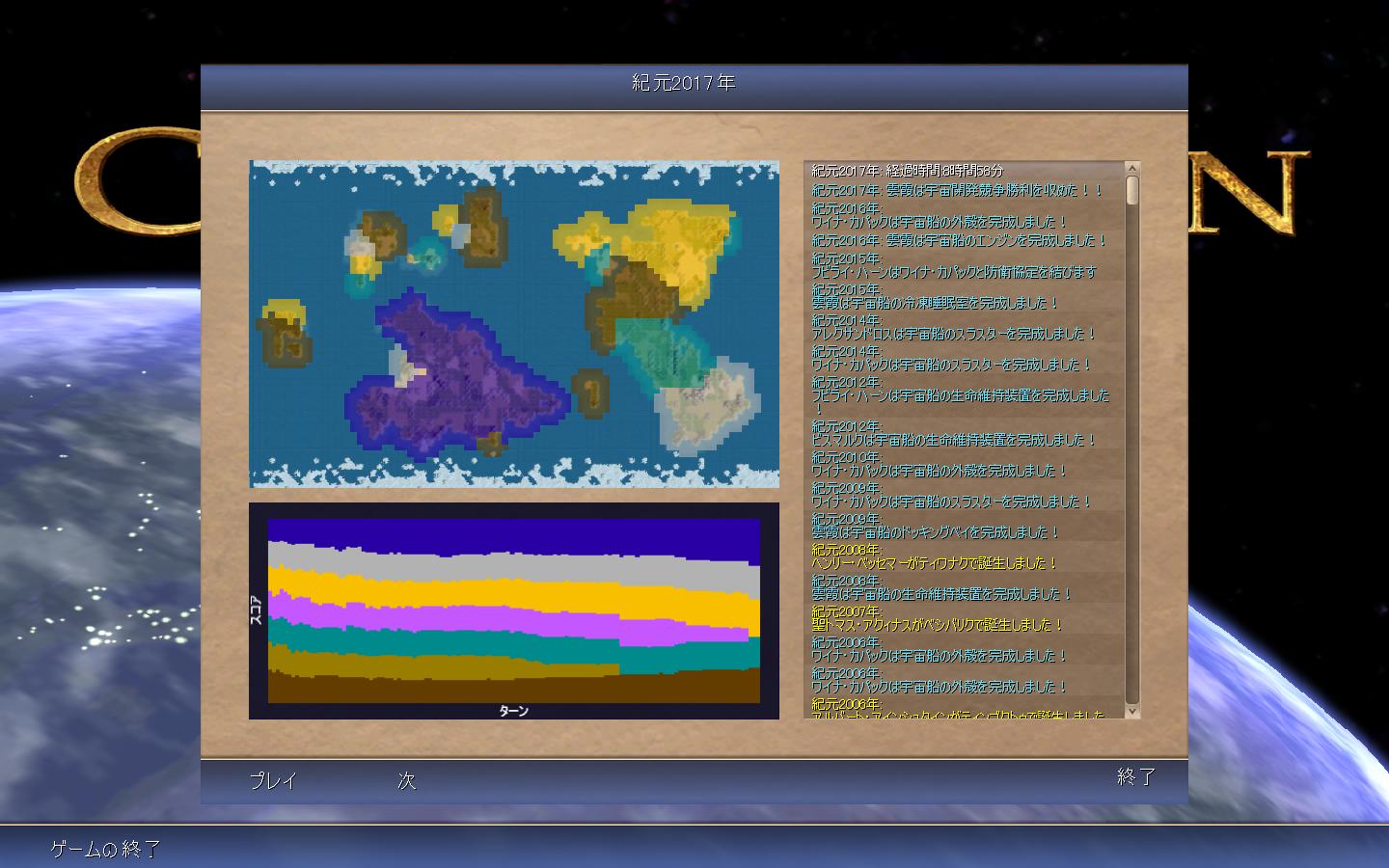
Task: Select the フビライ・ハーン 防衛協定 log entry
Action: coord(965,265)
